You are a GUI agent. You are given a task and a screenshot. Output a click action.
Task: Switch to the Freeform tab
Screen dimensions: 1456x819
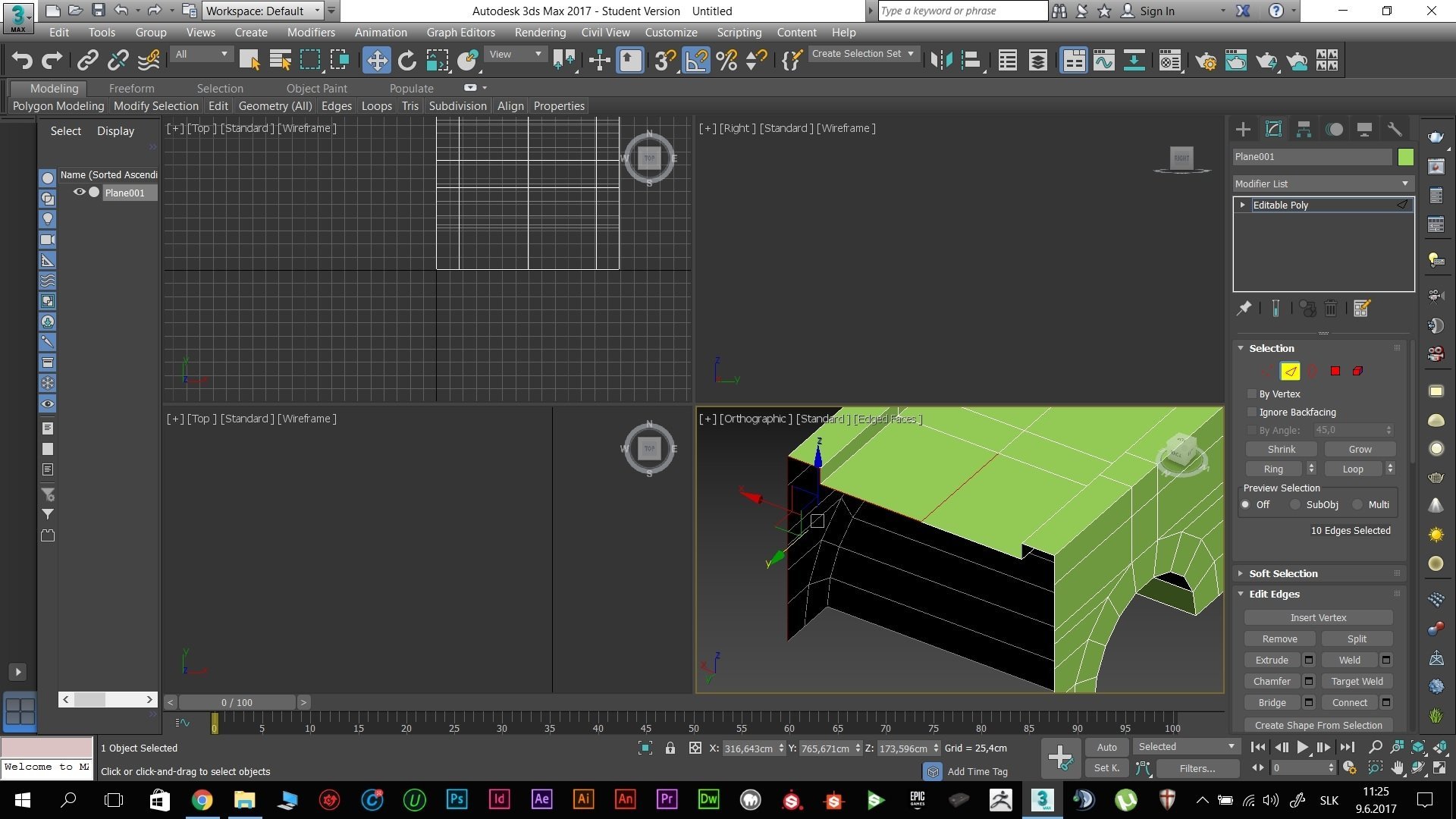point(130,88)
